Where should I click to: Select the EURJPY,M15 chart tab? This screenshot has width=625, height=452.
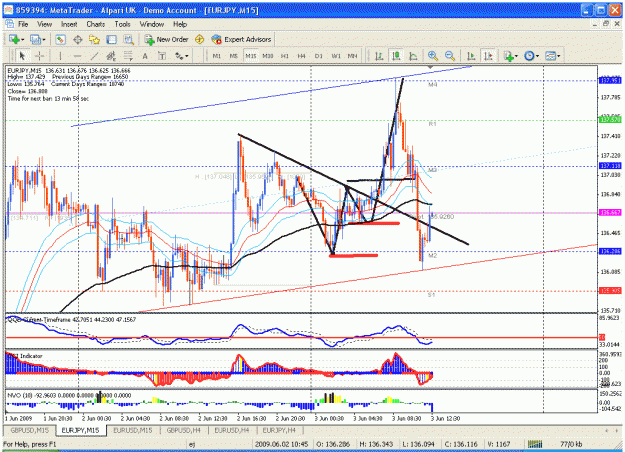81,430
